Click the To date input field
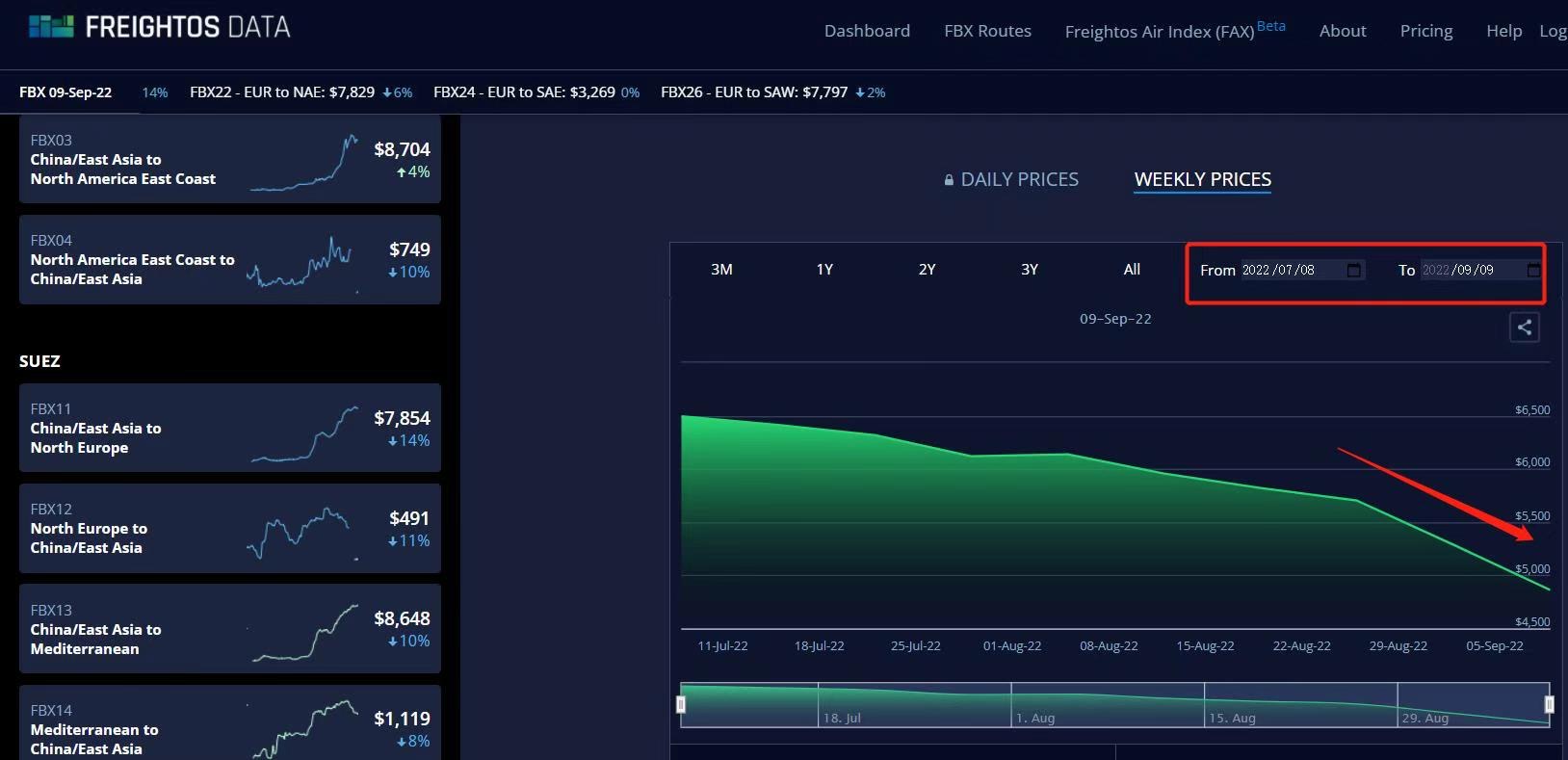 pyautogui.click(x=1481, y=270)
